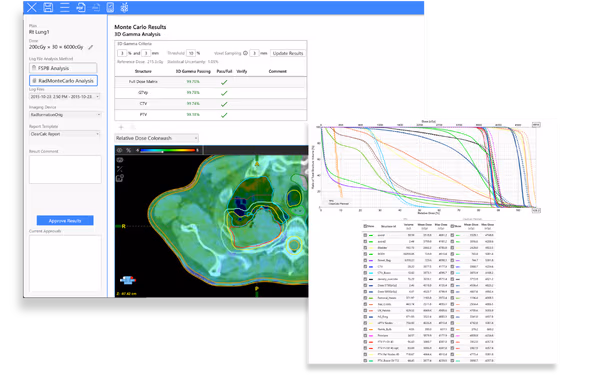Click the Bladder yellow color swatch
This screenshot has width=600, height=376.
tap(371, 248)
